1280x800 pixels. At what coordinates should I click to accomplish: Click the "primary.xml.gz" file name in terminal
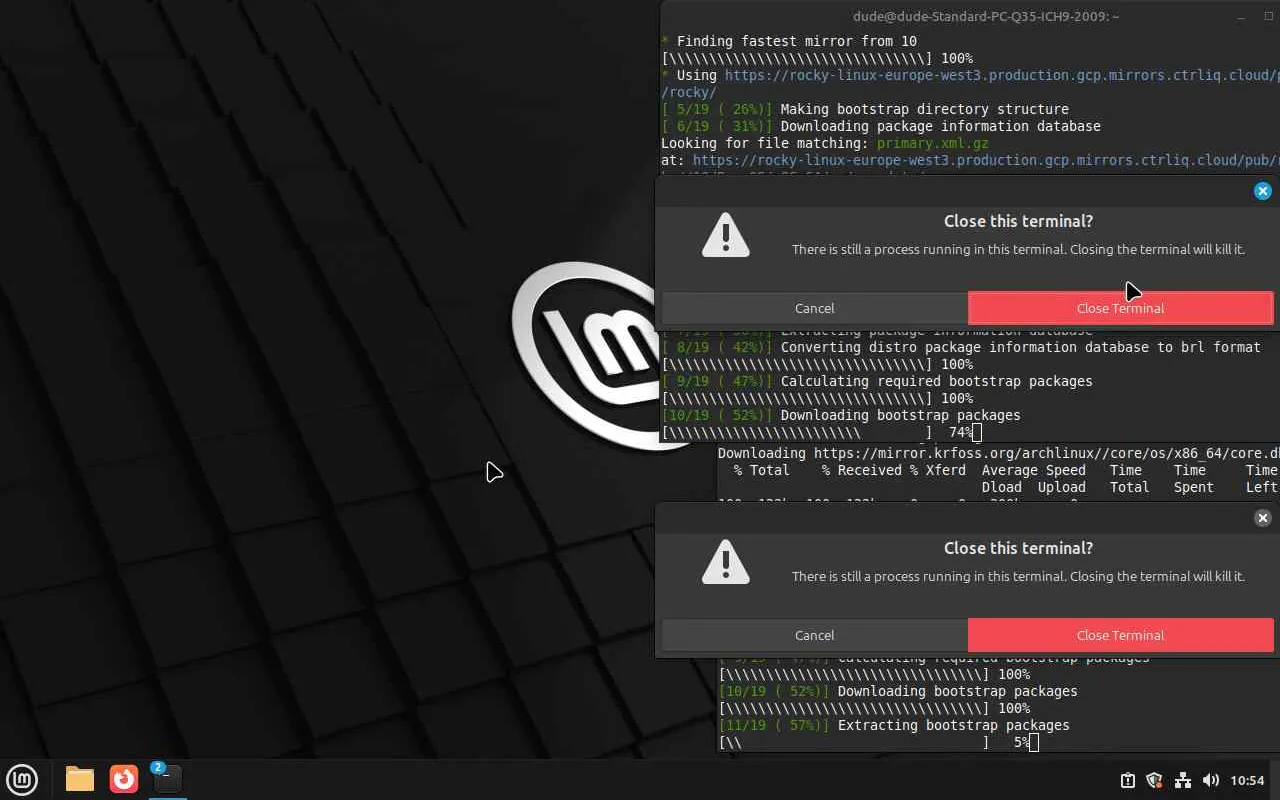coord(933,143)
